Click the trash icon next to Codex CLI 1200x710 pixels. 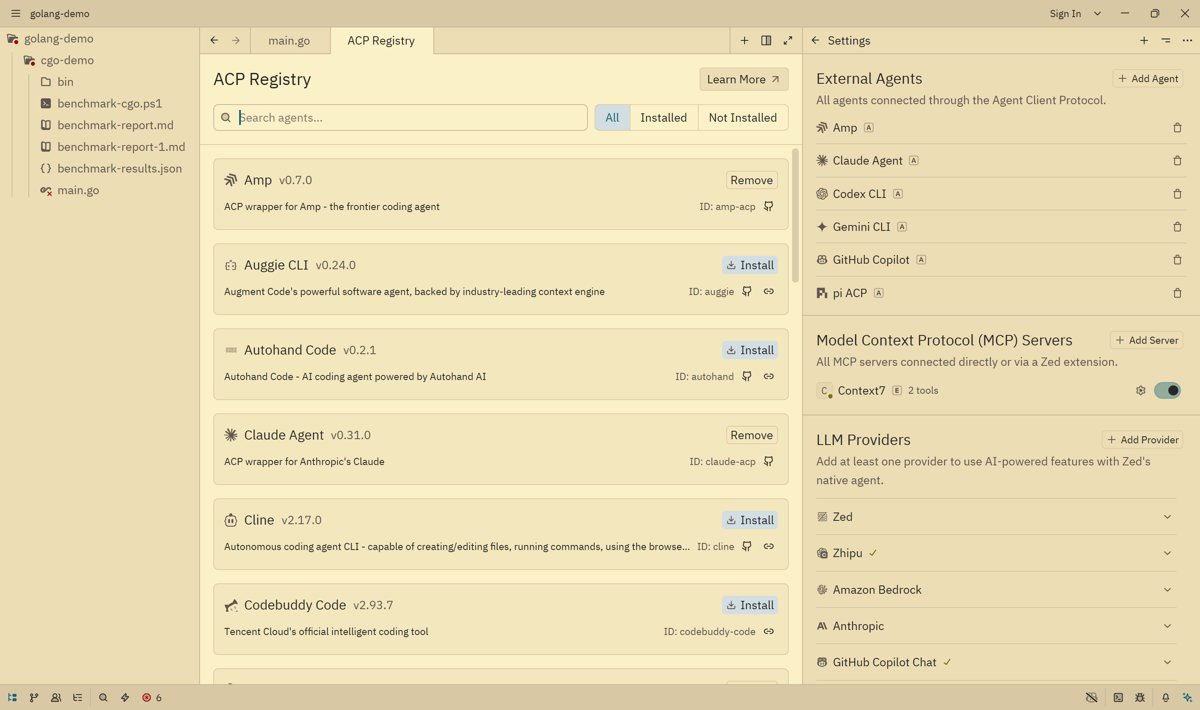[x=1177, y=194]
